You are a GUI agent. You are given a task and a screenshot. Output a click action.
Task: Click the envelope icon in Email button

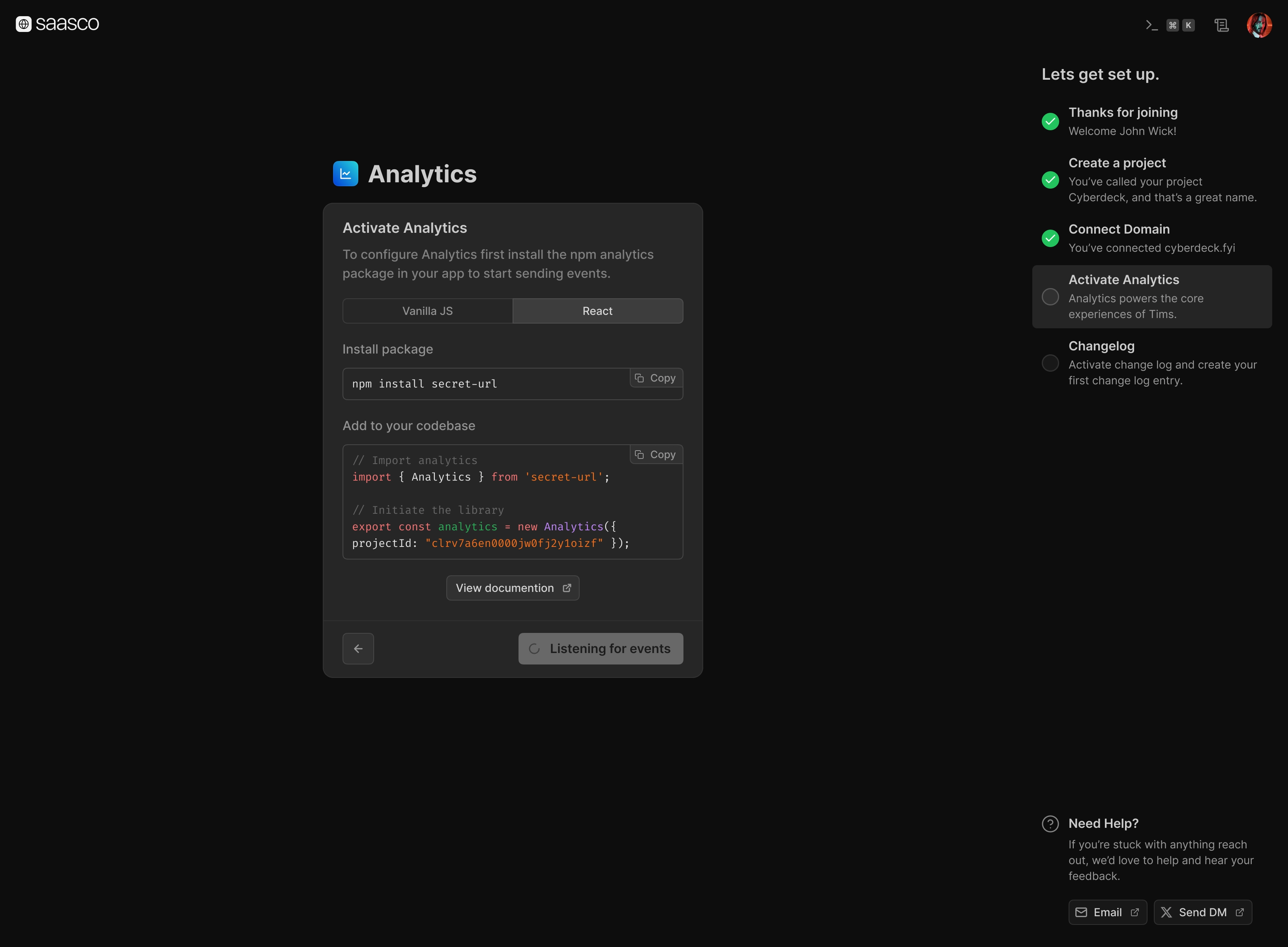pyautogui.click(x=1081, y=913)
